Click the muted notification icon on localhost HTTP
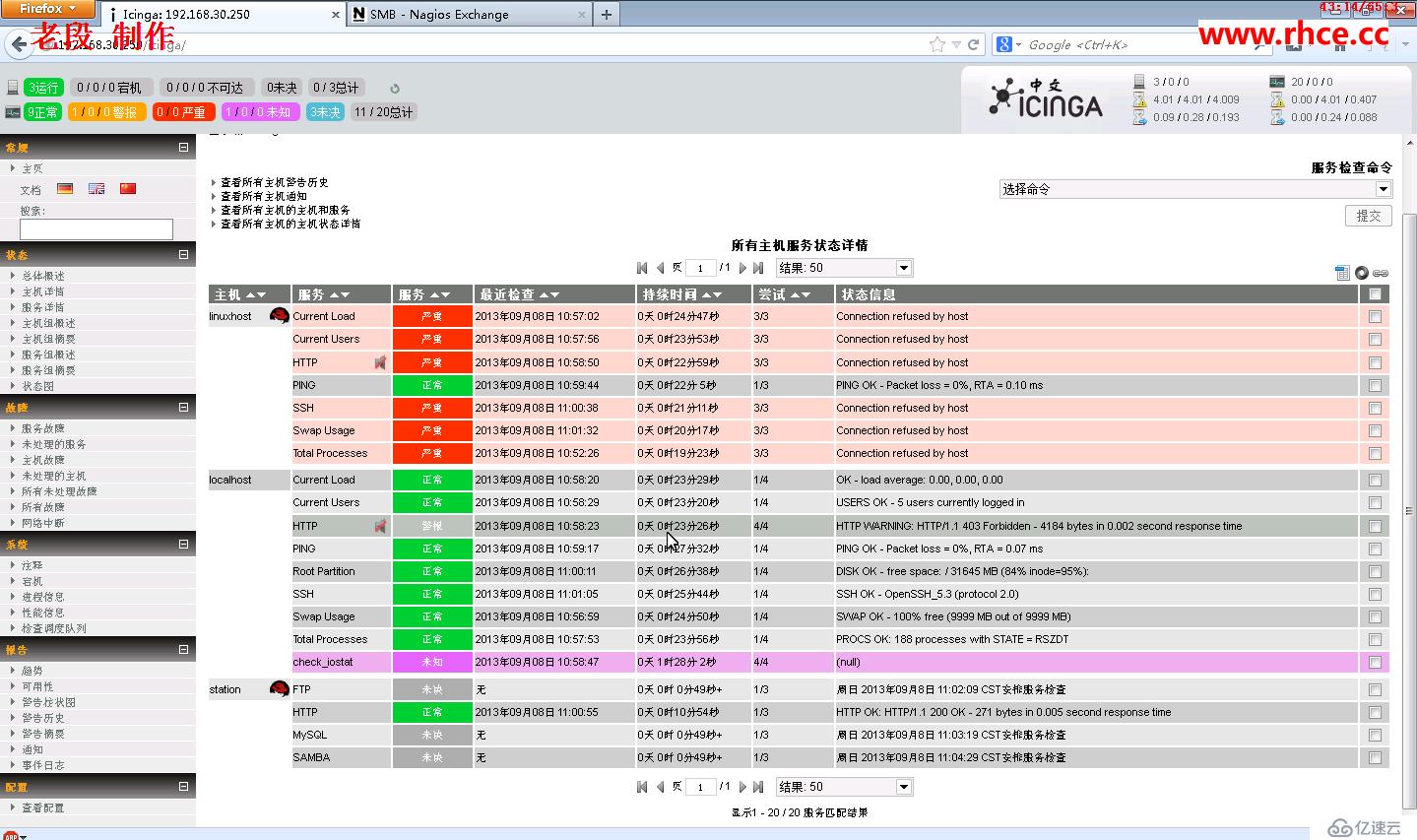 [x=380, y=526]
